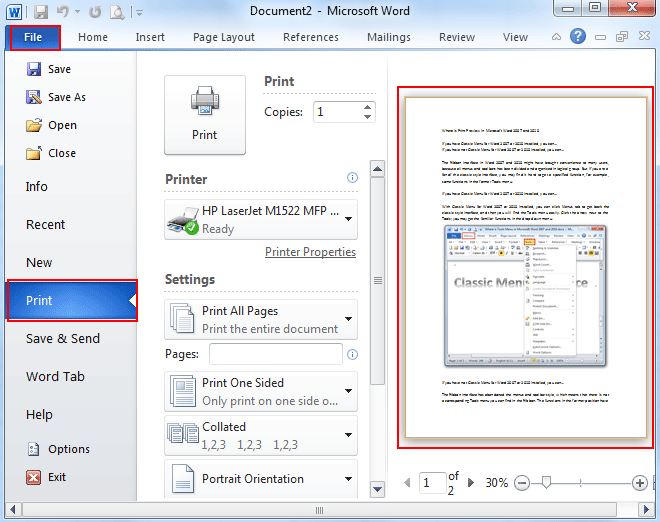Open the Print All Pages dropdown
660x522 pixels.
pyautogui.click(x=348, y=320)
